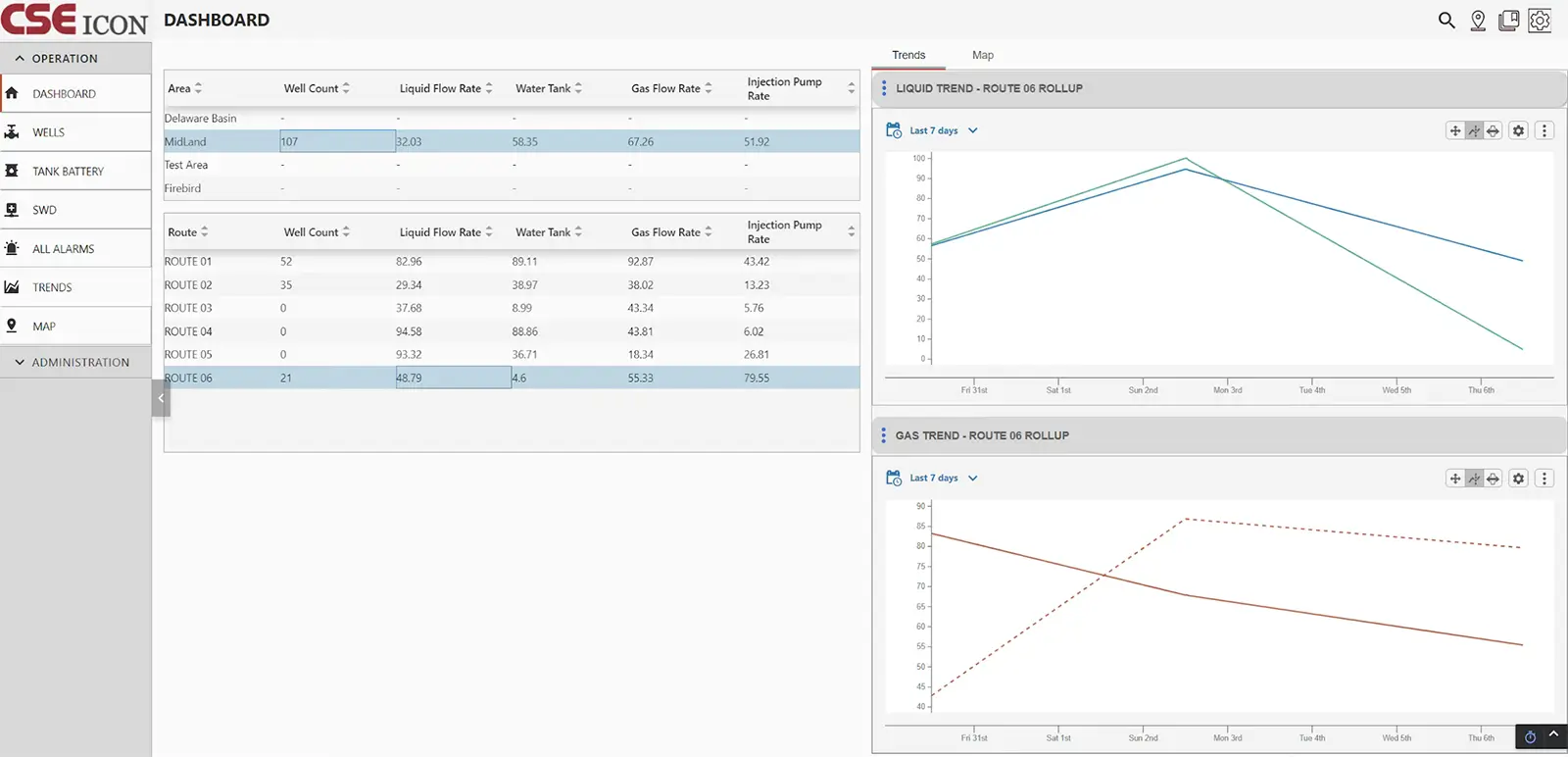Image resolution: width=1568 pixels, height=757 pixels.
Task: Collapse the OPERATION sidebar section
Action: [20, 59]
